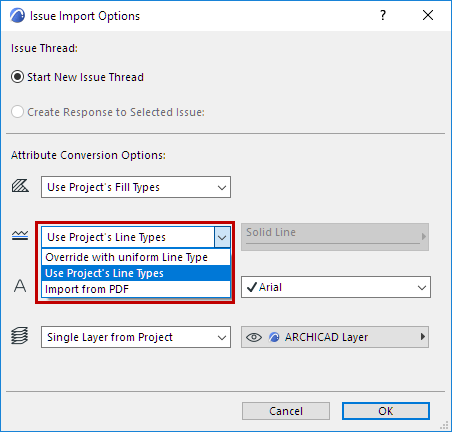Collapse the line types dropdown arrow
Image resolution: width=452 pixels, height=432 pixels.
point(222,237)
